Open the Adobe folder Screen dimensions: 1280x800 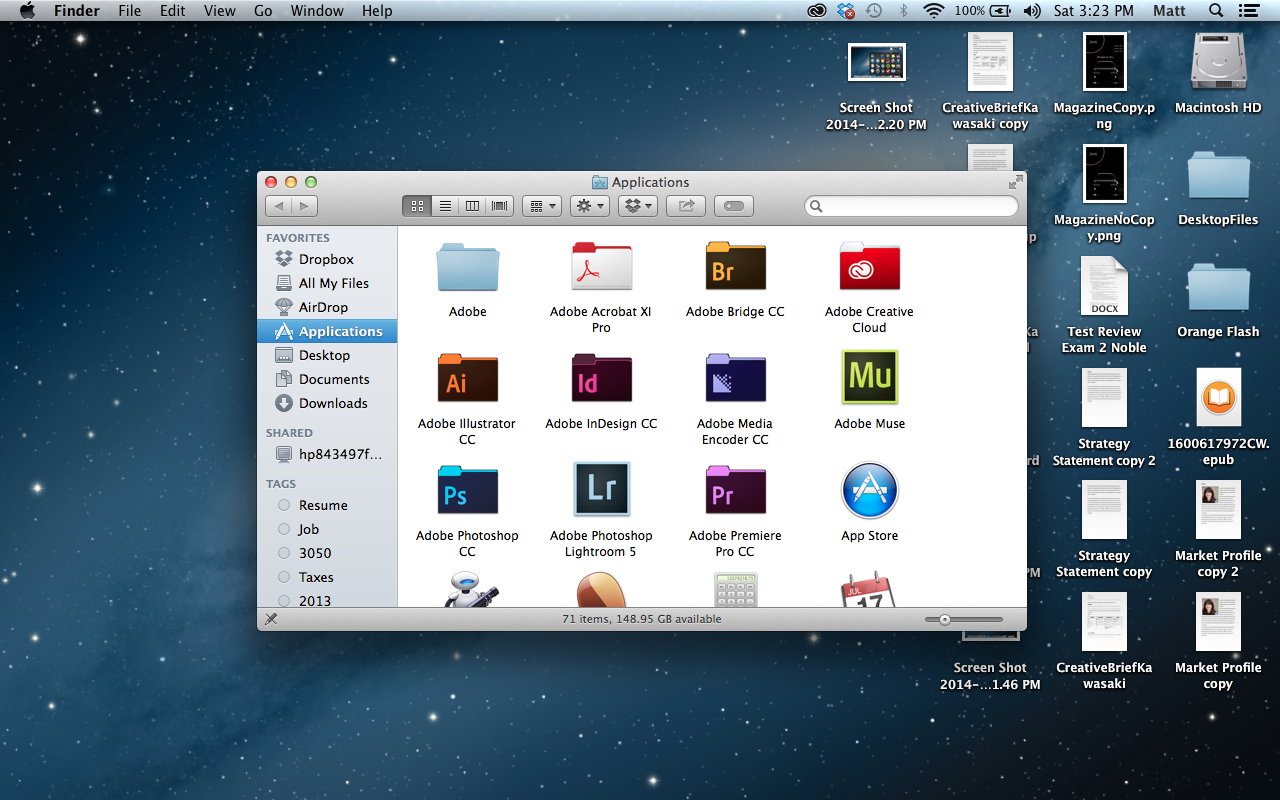tap(467, 267)
